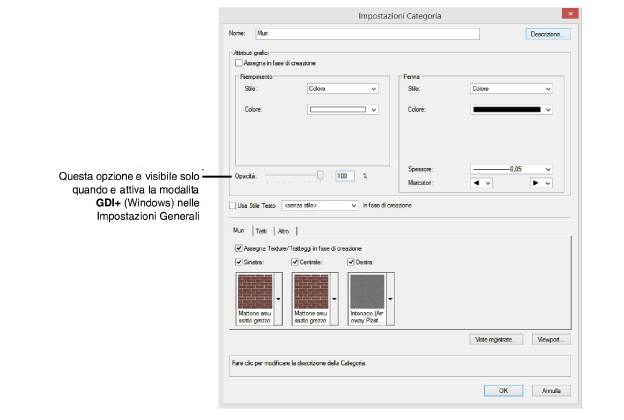Close the Impostazioni Categoria dialog
This screenshot has height=420, width=624.
(x=570, y=14)
